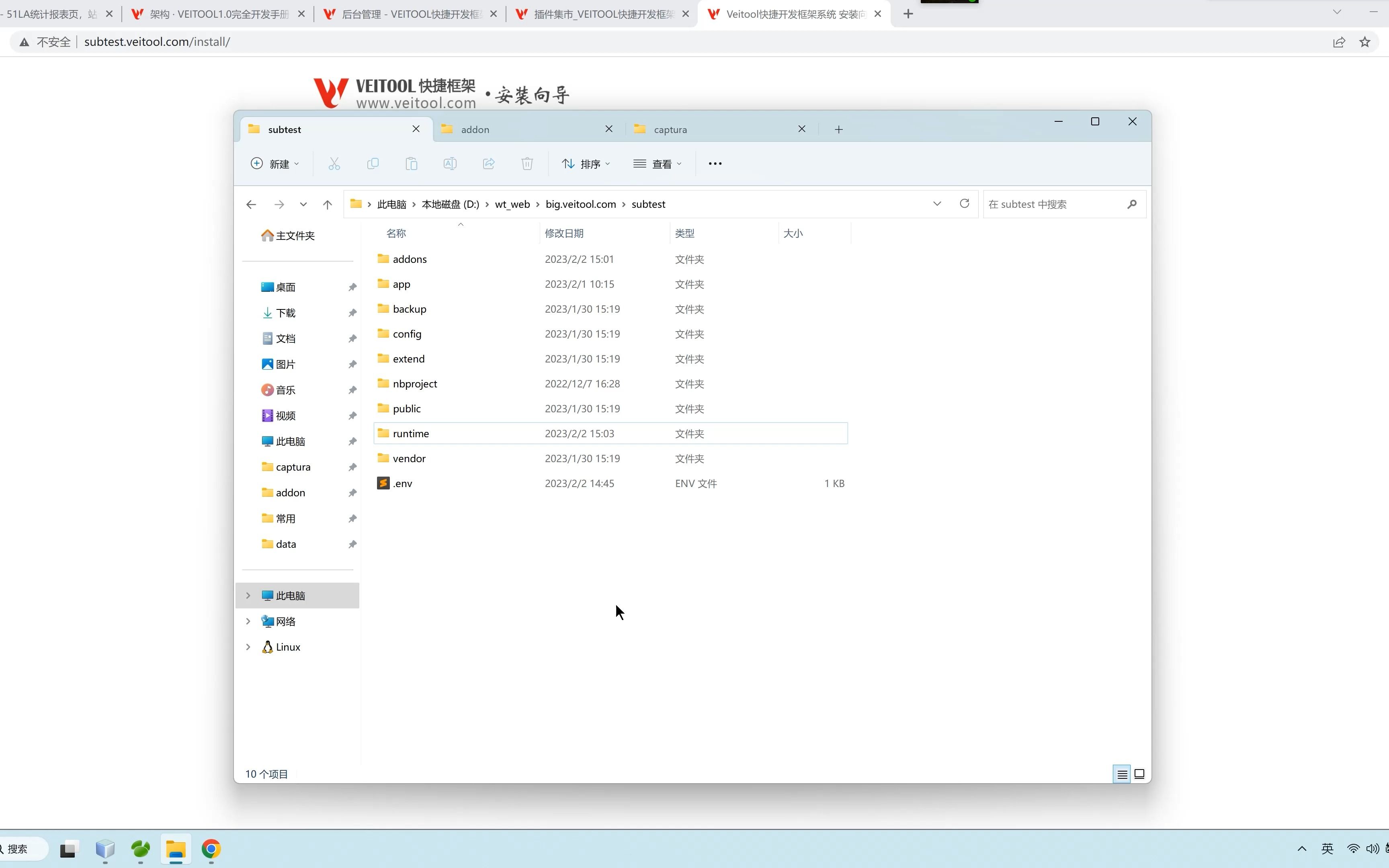Viewport: 1389px width, 868px height.
Task: Click 本地磁盘 (D:) in breadcrumb
Action: click(x=450, y=205)
